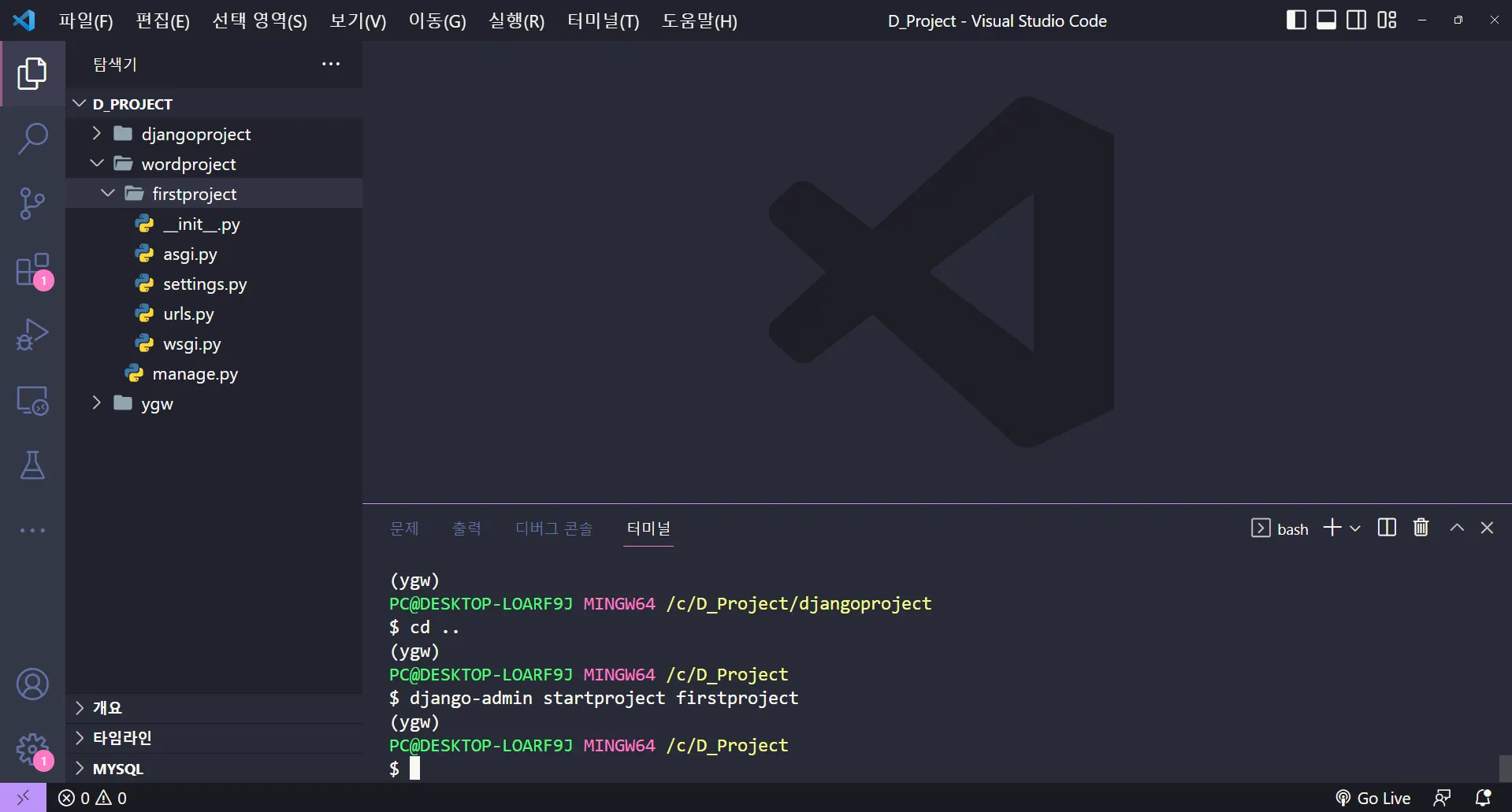1512x812 pixels.
Task: Select the 터미널 panel tab
Action: [648, 528]
